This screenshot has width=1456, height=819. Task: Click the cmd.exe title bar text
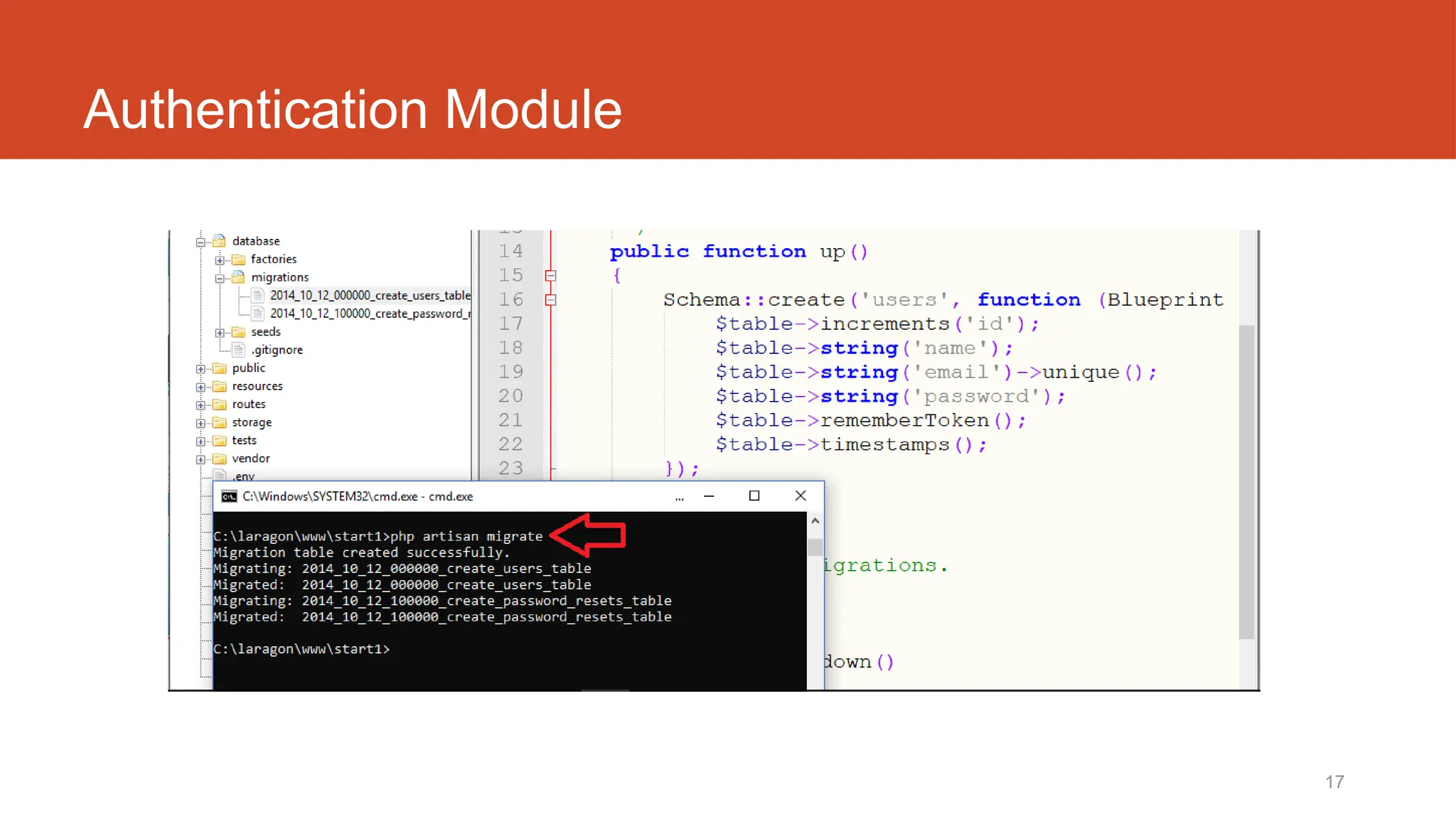click(x=358, y=496)
